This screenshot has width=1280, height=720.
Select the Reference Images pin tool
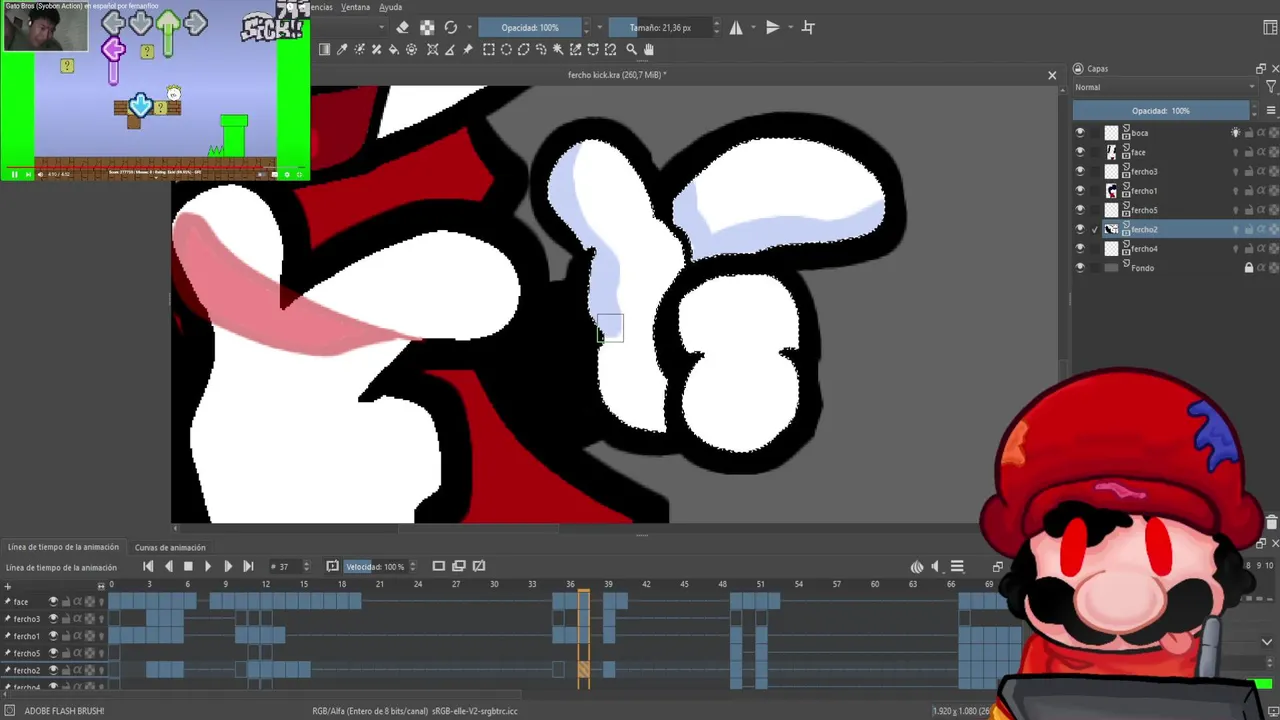(x=467, y=49)
